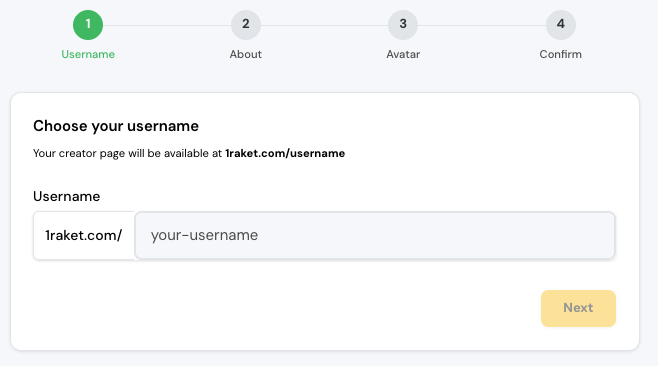This screenshot has height=366, width=658.
Task: Click the 1raket.com/ prefix box
Action: 84,235
